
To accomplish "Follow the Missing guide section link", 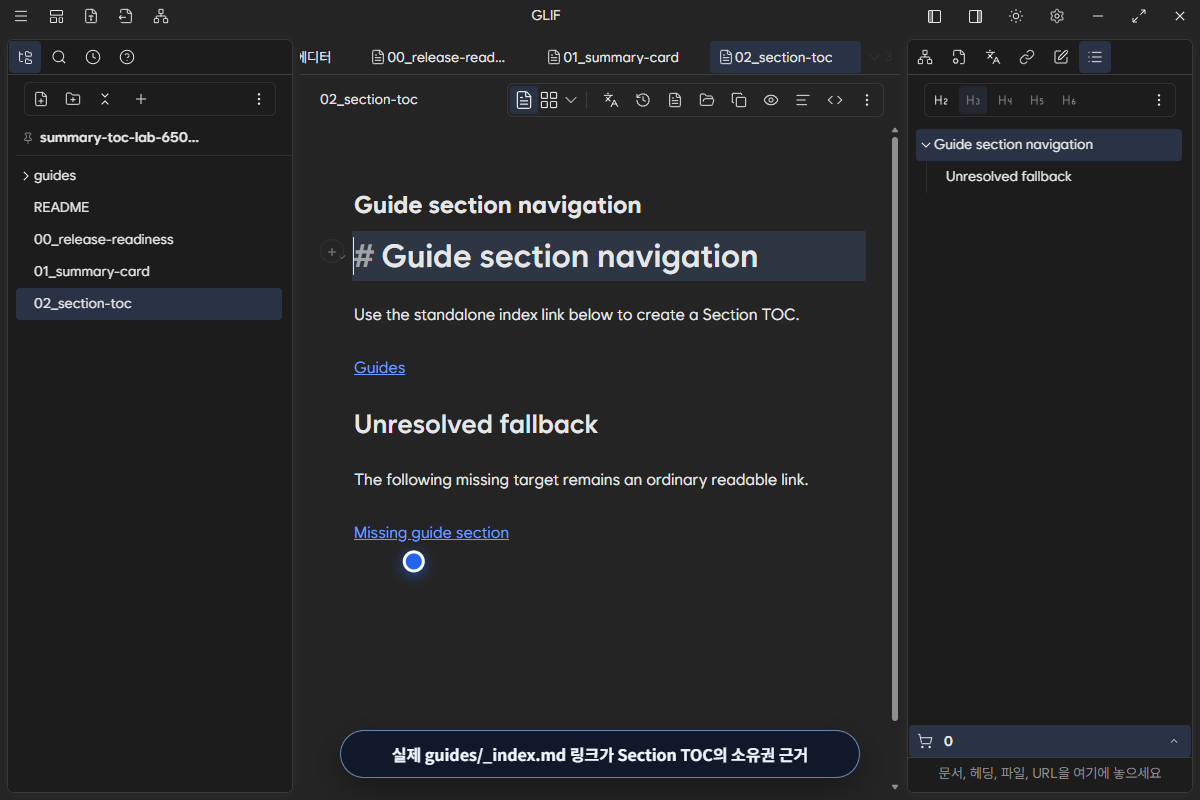I will pos(431,533).
